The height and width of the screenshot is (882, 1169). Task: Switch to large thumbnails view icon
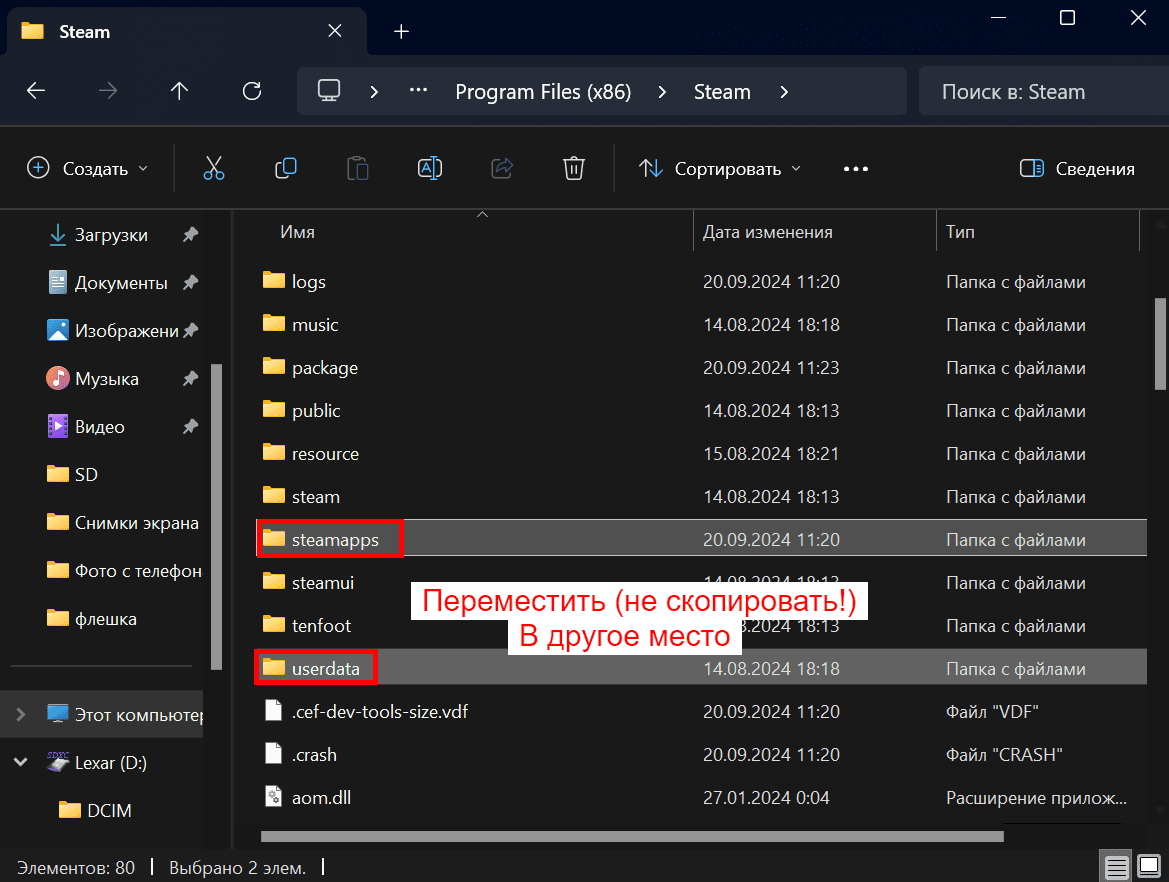[x=1149, y=866]
